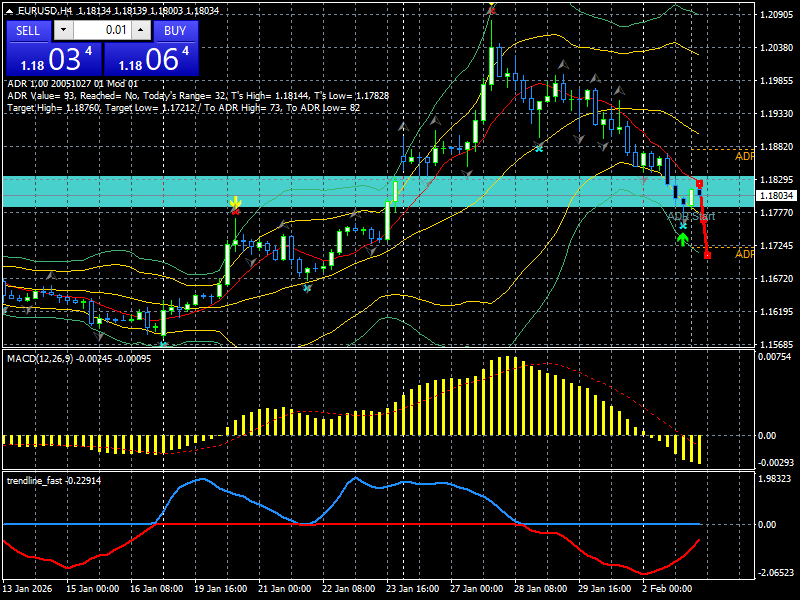Click cyan X marker below green arrow
Screen dimensions: 800x600
tap(683, 226)
